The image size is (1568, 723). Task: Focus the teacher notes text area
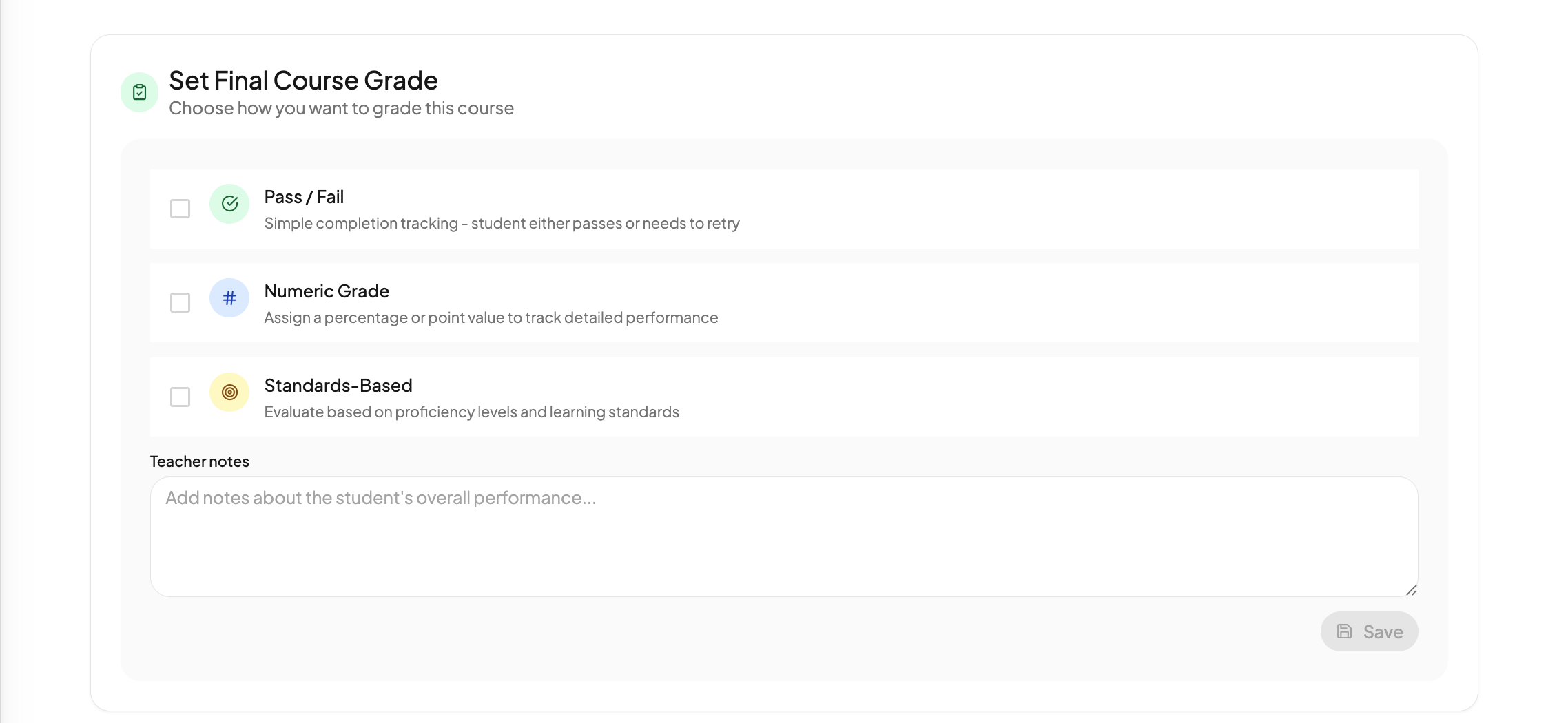(x=784, y=537)
